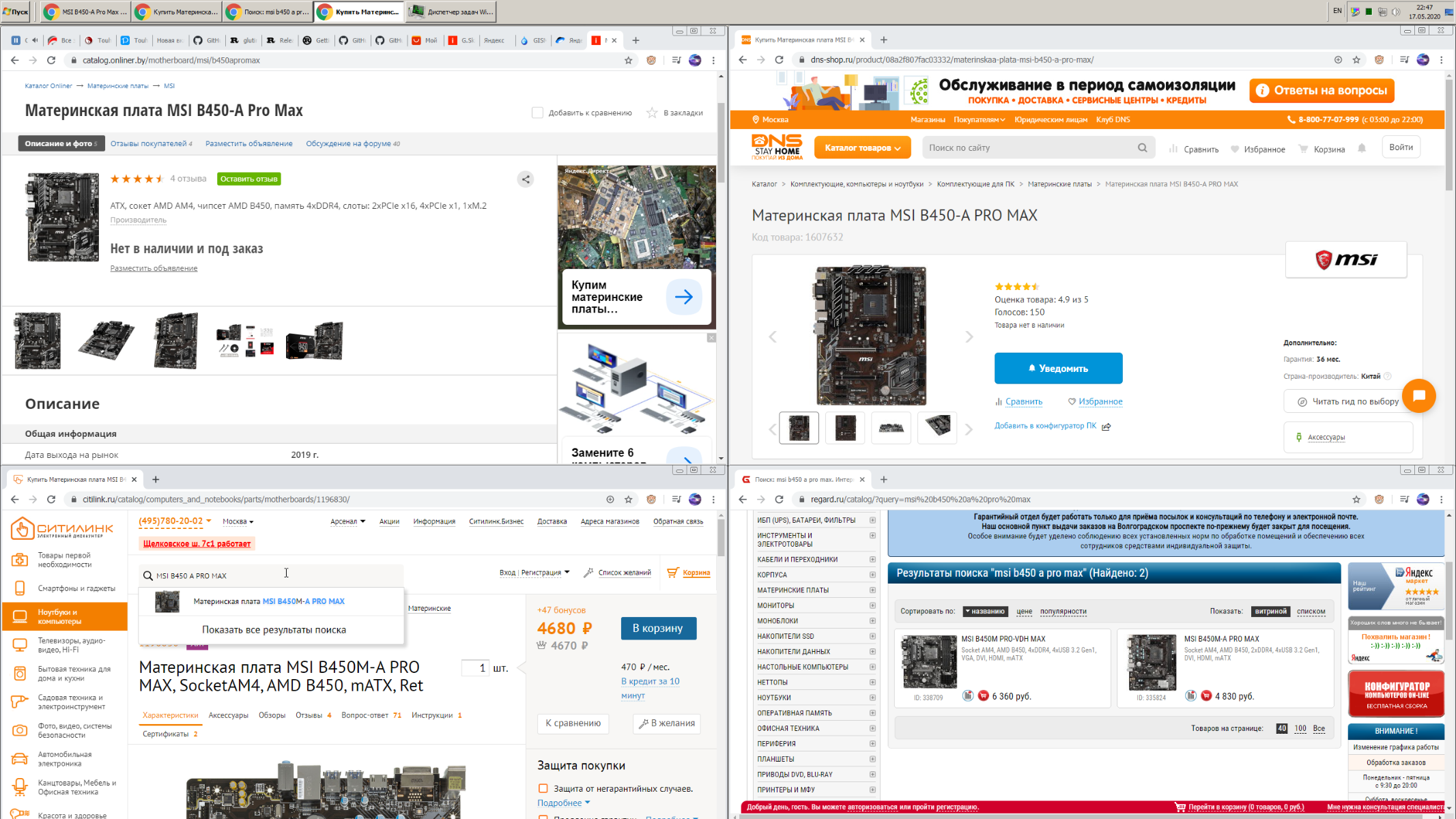Enable Защита от негарантийных случаев checkbox

543,788
